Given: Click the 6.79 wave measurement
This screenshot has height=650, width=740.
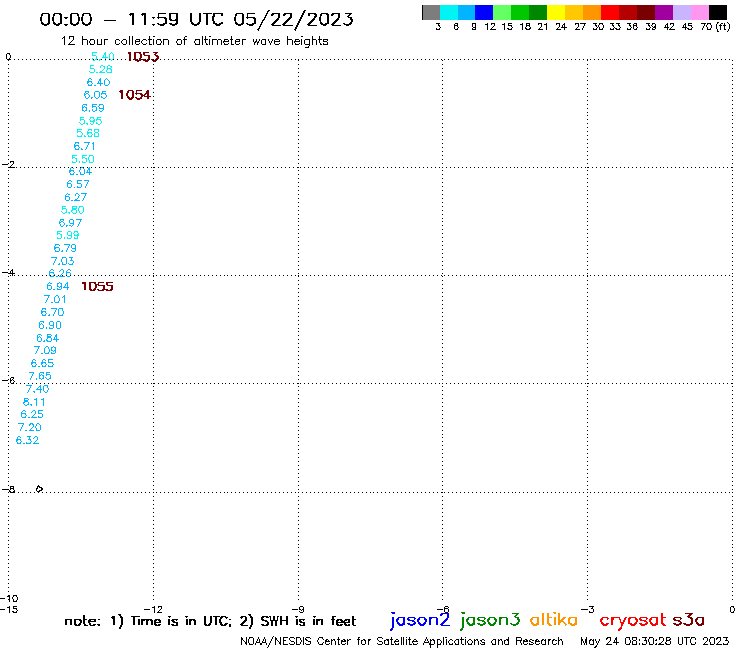Looking at the screenshot, I should click(x=65, y=248).
